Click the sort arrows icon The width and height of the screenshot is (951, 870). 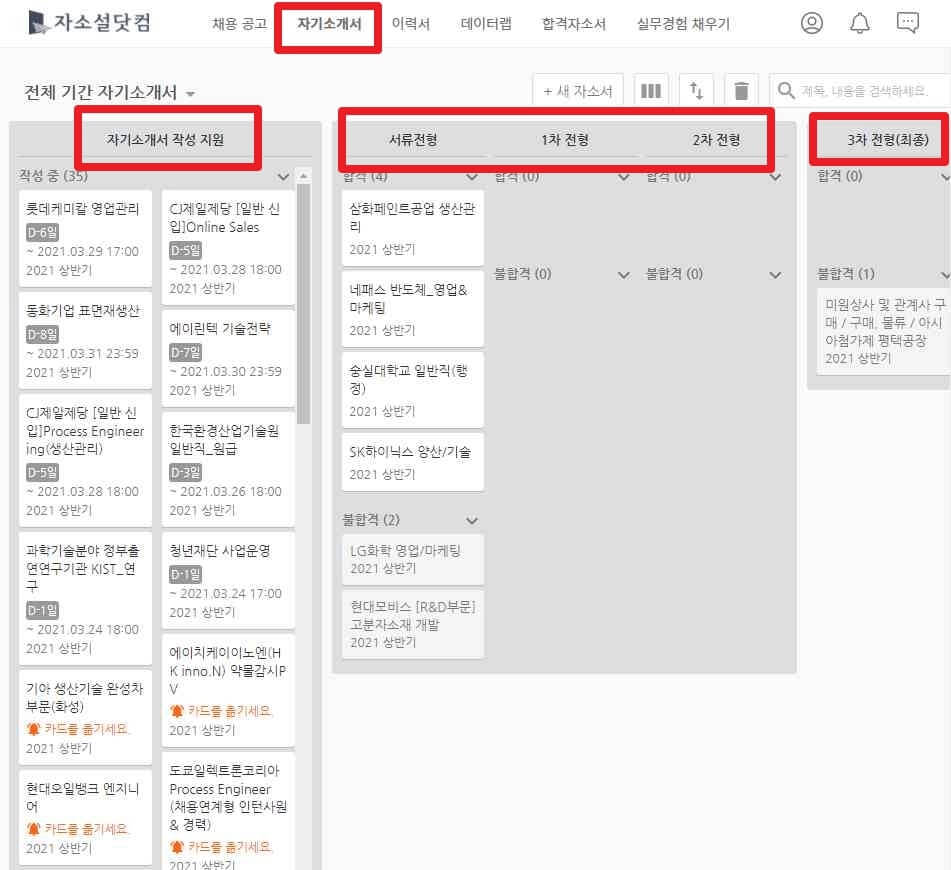696,91
